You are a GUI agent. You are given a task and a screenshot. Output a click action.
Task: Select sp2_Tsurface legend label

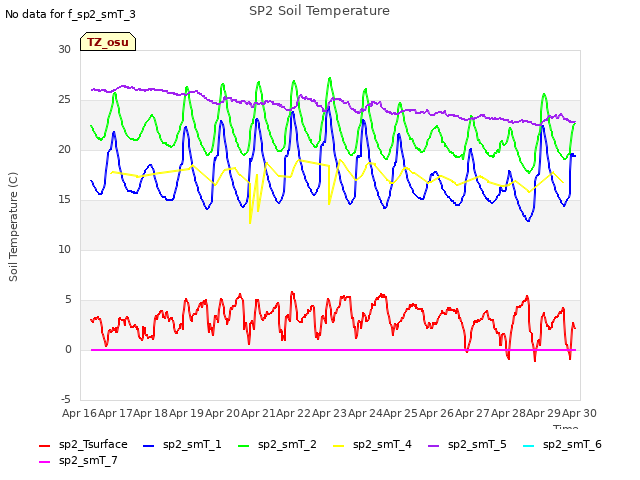click(93, 444)
